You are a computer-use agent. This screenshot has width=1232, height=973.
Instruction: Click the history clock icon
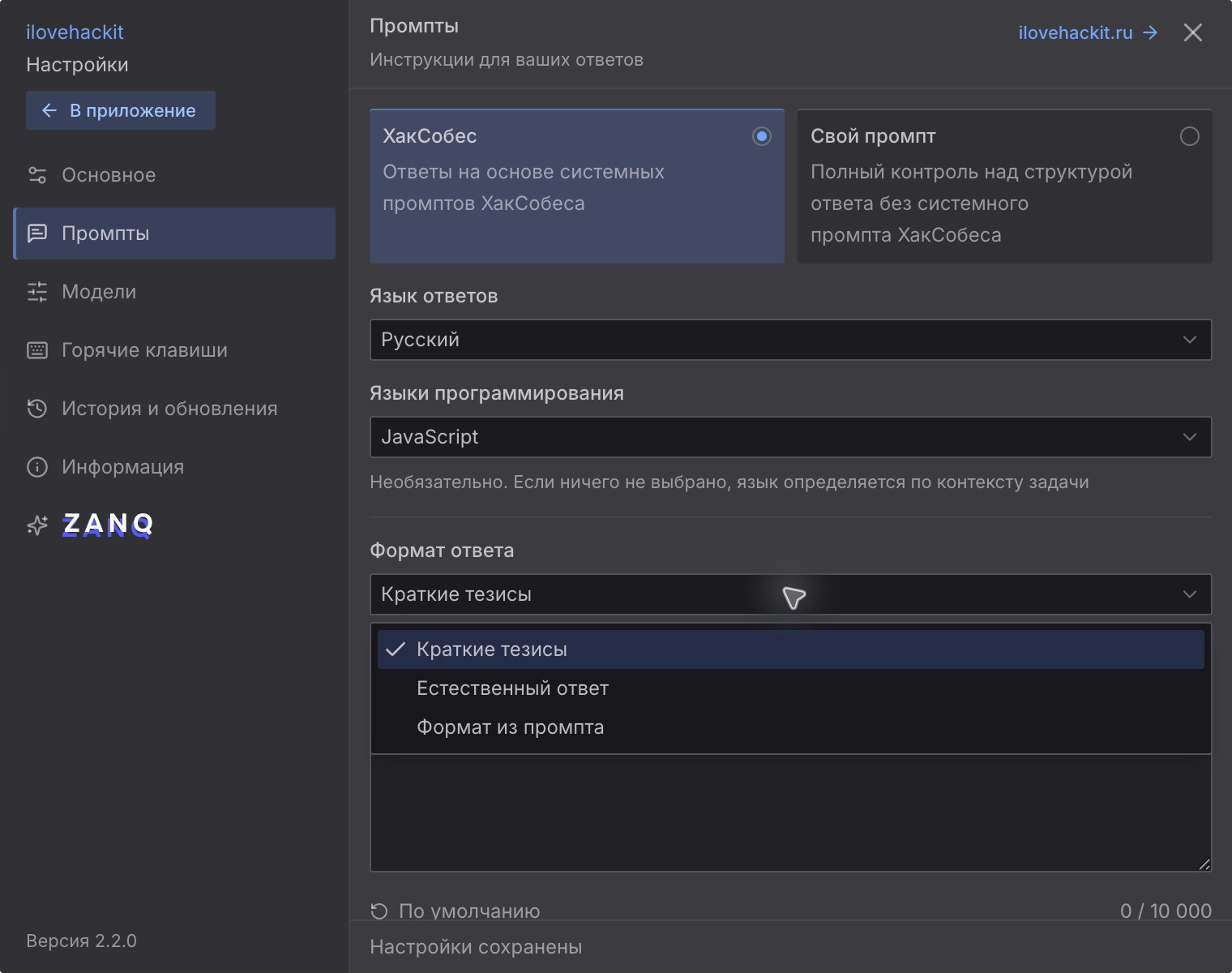pyautogui.click(x=37, y=409)
